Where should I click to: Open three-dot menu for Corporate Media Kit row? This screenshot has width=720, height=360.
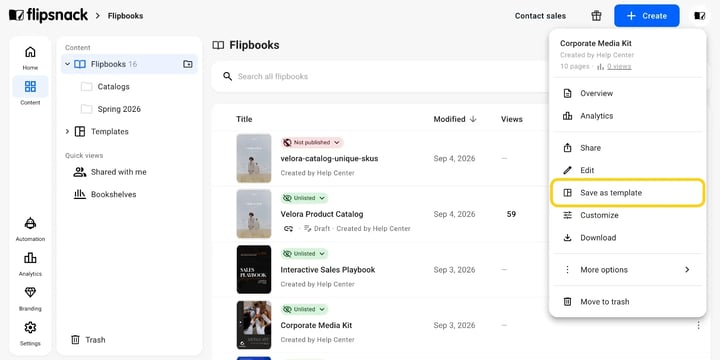tap(698, 325)
